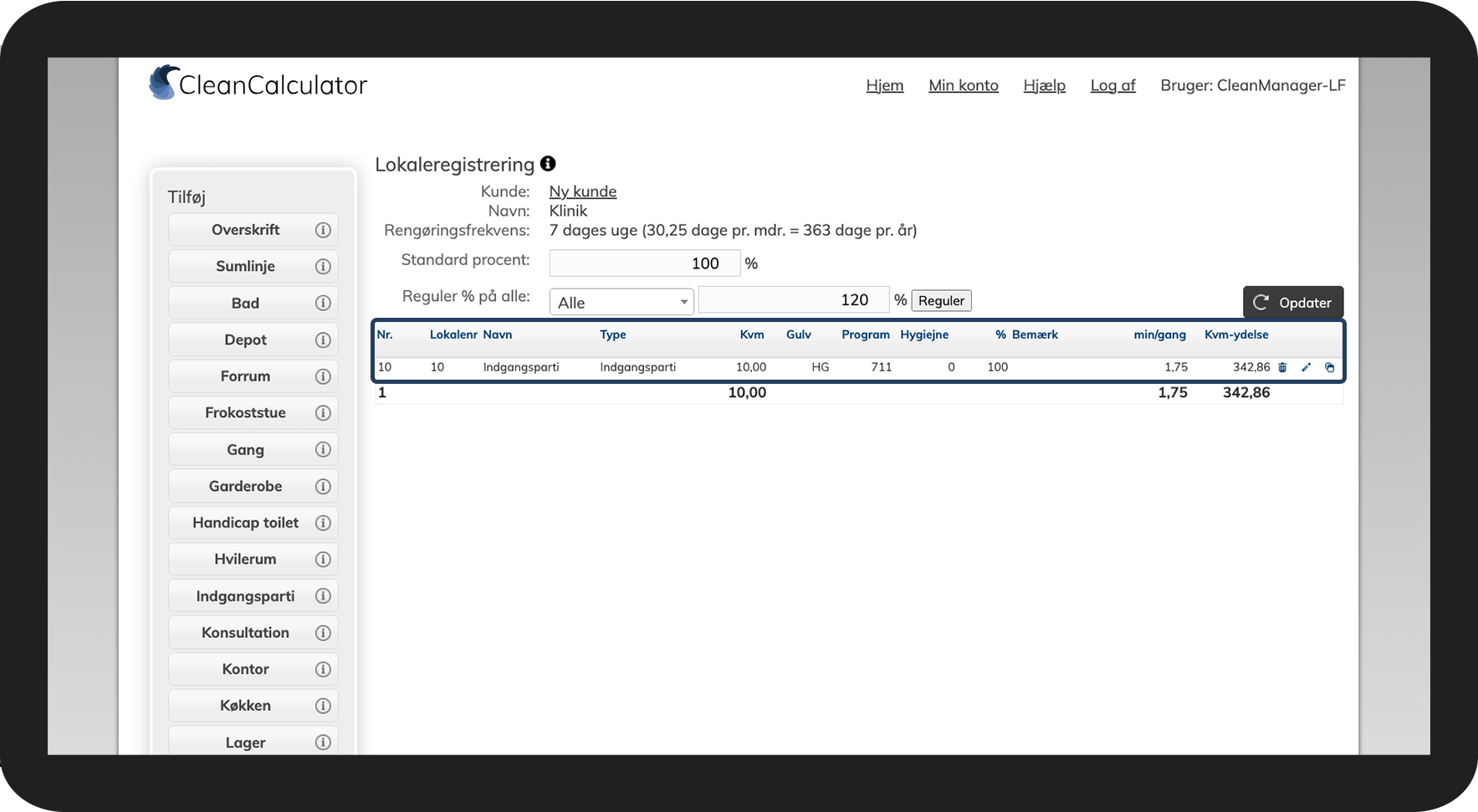Click the Type column header
Screen dimensions: 1478x812
pyautogui.click(x=613, y=335)
